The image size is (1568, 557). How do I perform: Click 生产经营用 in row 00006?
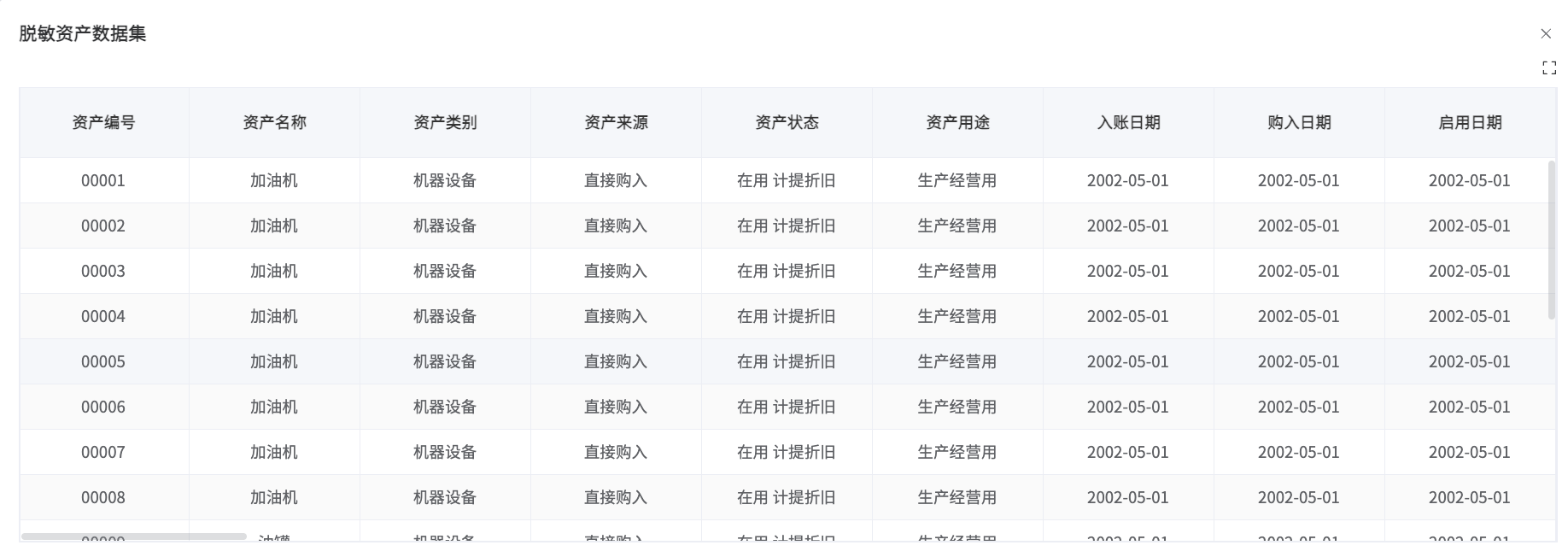pos(957,407)
